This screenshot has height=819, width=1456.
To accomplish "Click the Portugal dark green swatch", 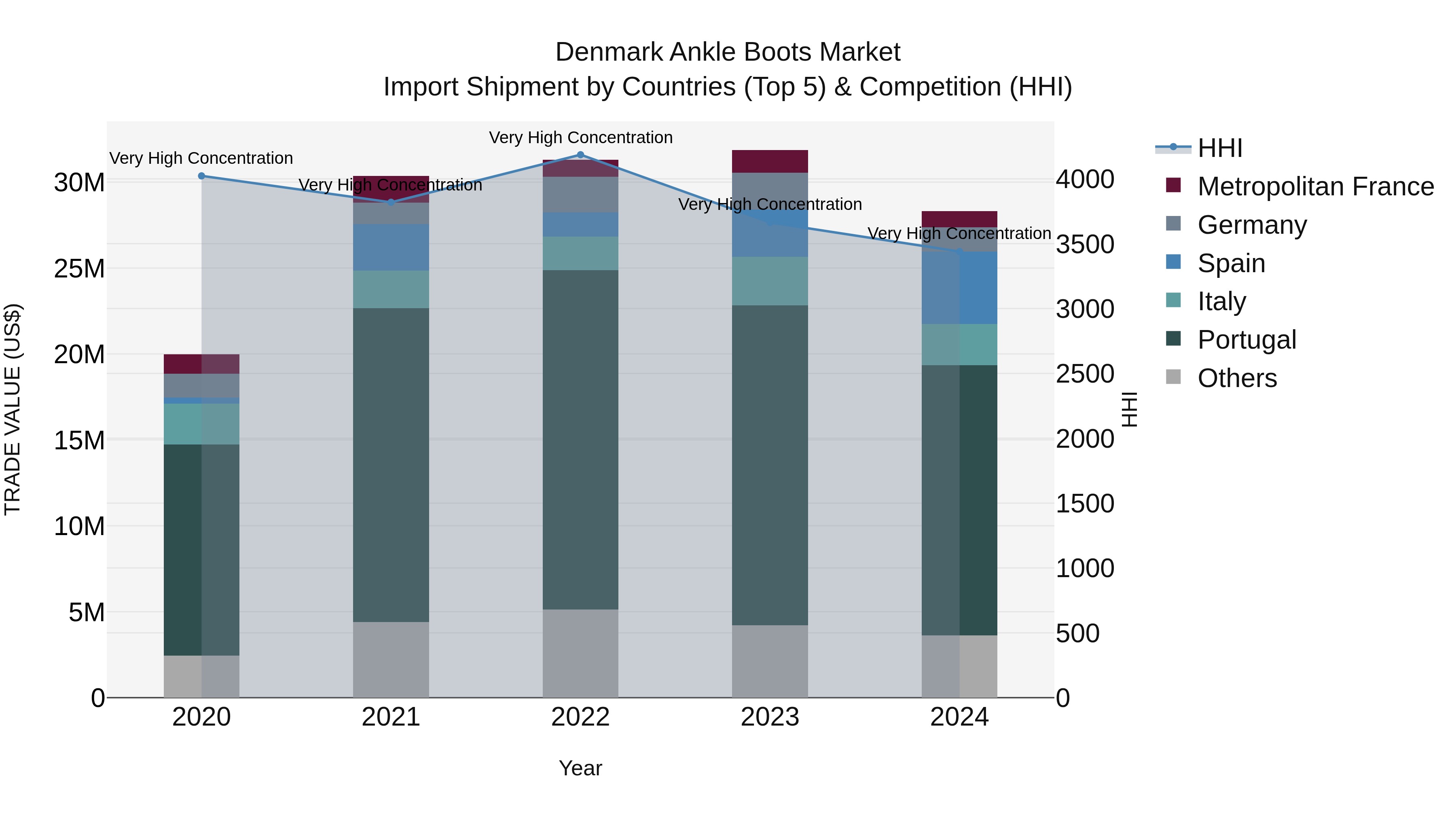I will 1173,339.
